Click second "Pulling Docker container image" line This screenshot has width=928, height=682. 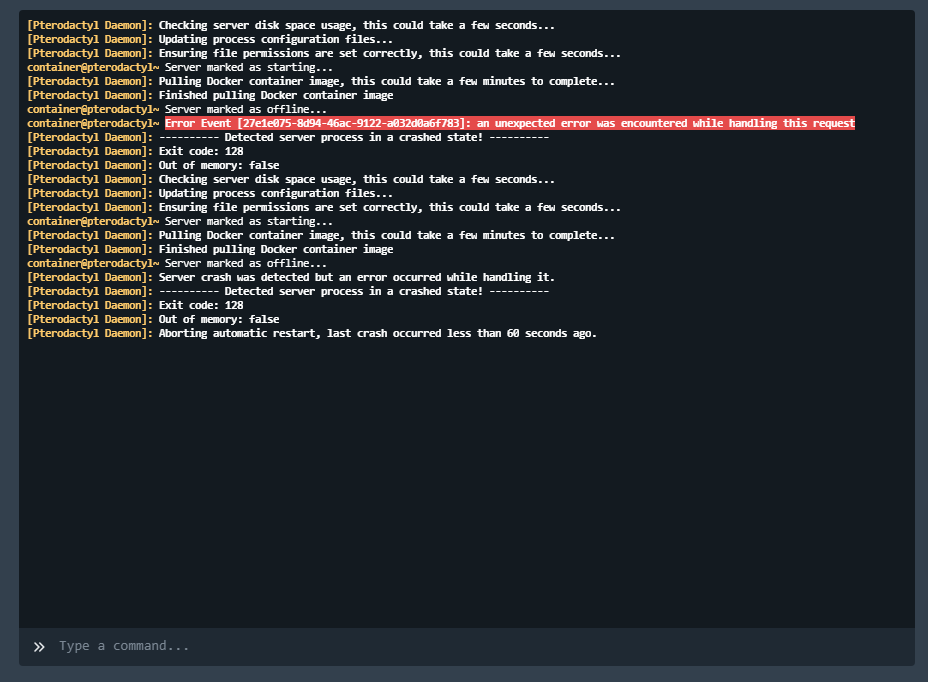tap(321, 235)
